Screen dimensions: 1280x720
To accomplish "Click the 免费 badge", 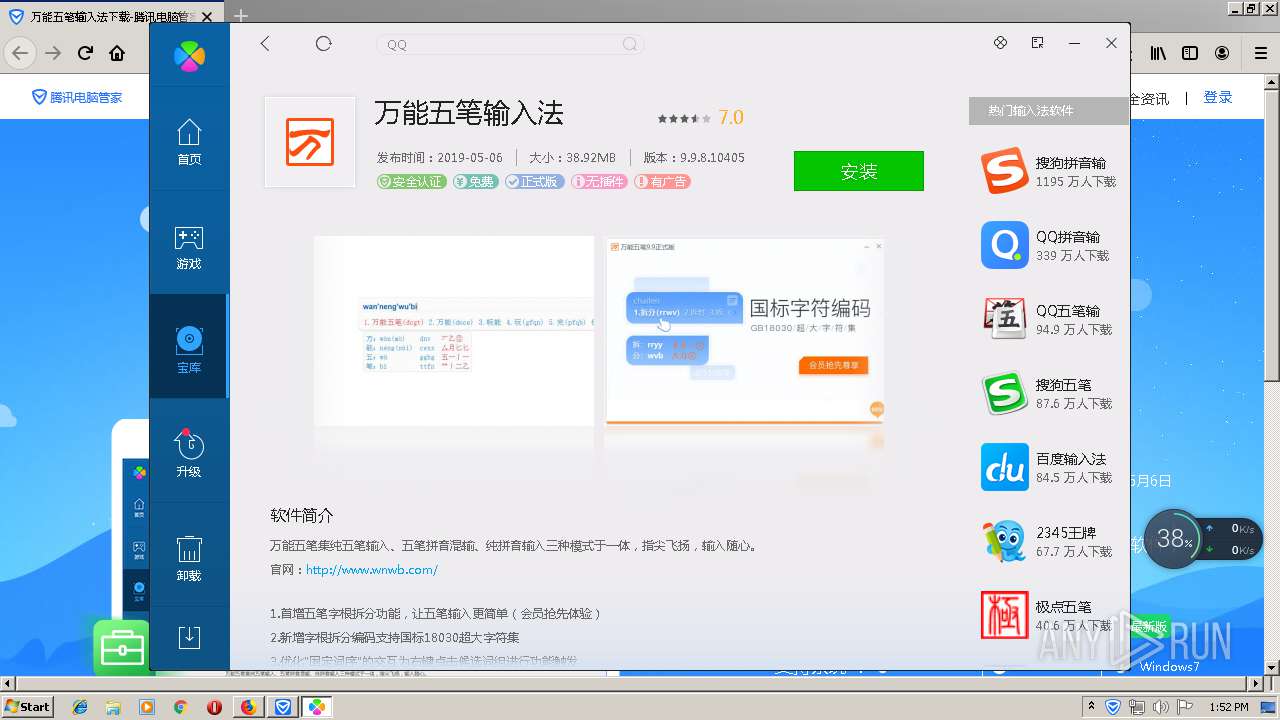I will pos(475,182).
